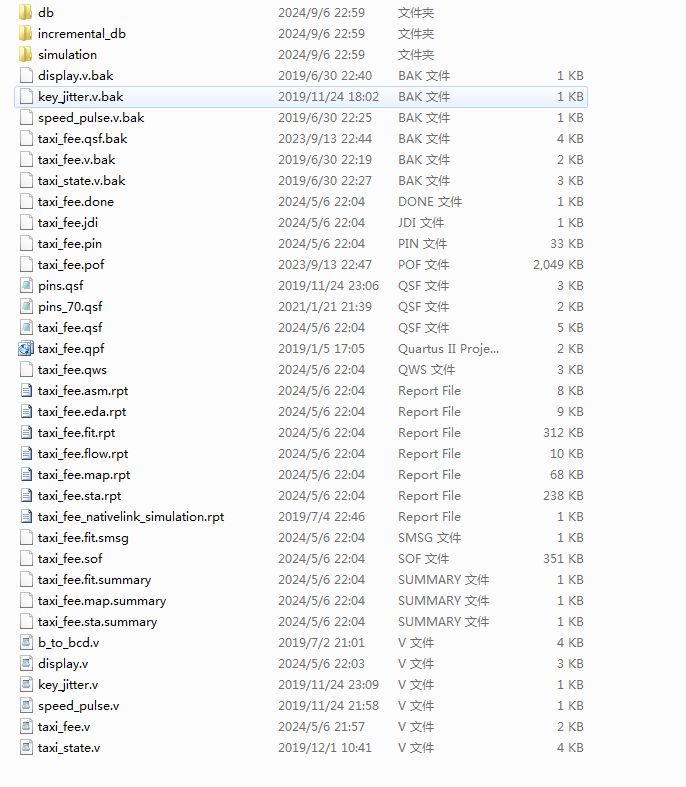686x787 pixels.
Task: Click the taxi_fee.fit.rpt report icon
Action: (x=26, y=433)
